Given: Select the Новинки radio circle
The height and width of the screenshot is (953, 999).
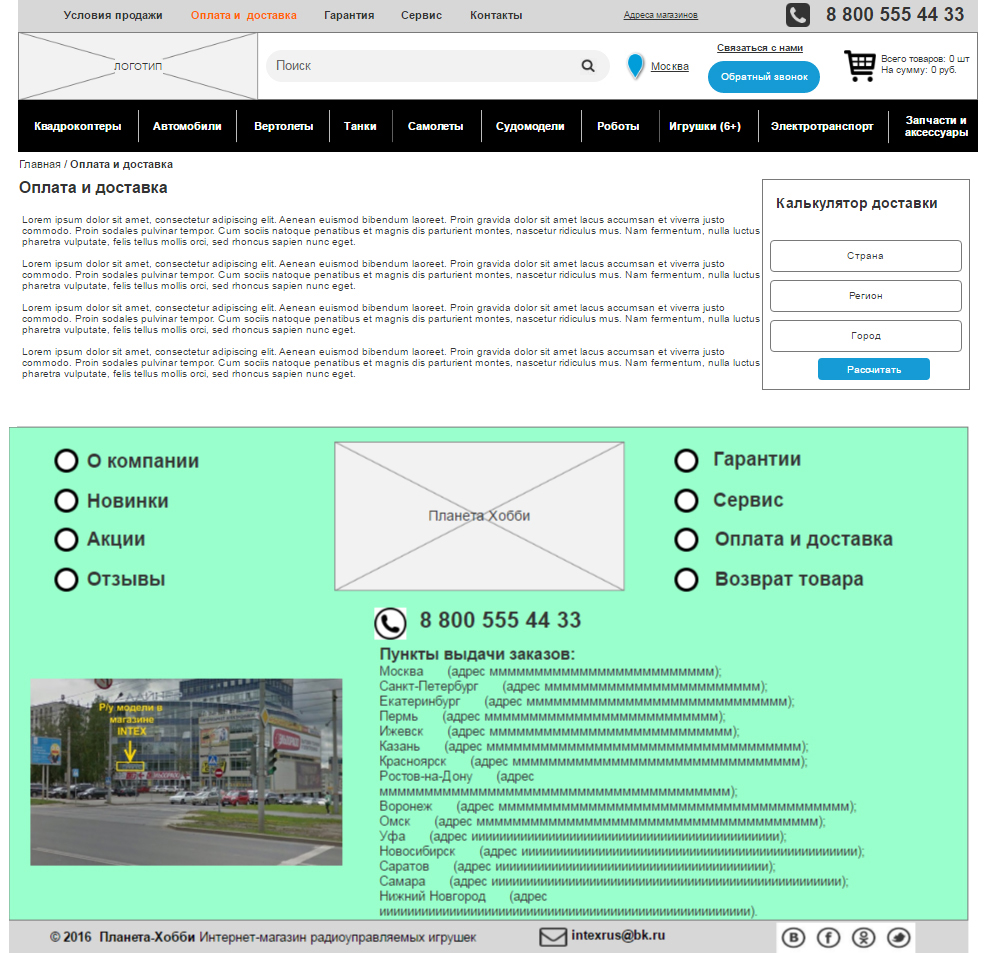Looking at the screenshot, I should pyautogui.click(x=66, y=501).
